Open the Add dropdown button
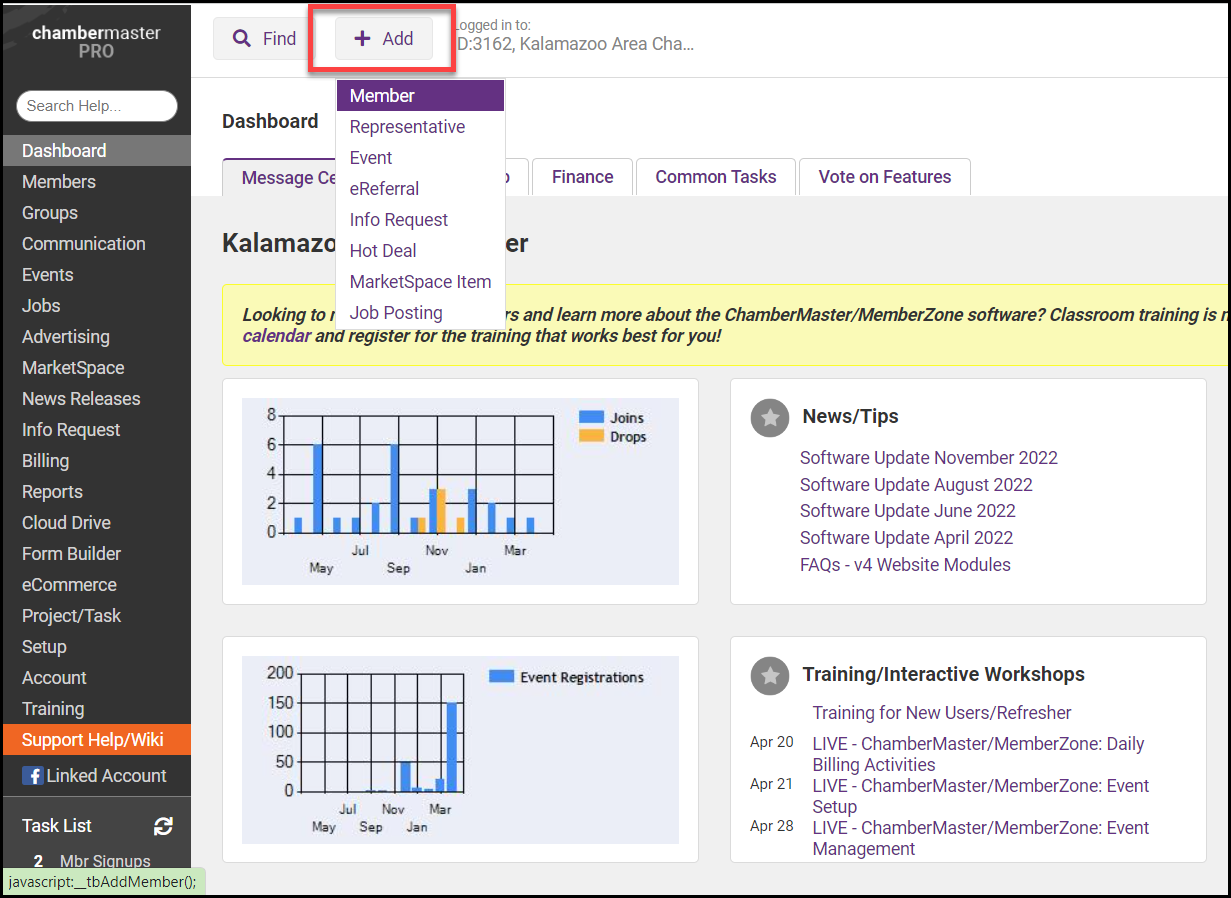Image resolution: width=1231 pixels, height=898 pixels. pyautogui.click(x=384, y=39)
